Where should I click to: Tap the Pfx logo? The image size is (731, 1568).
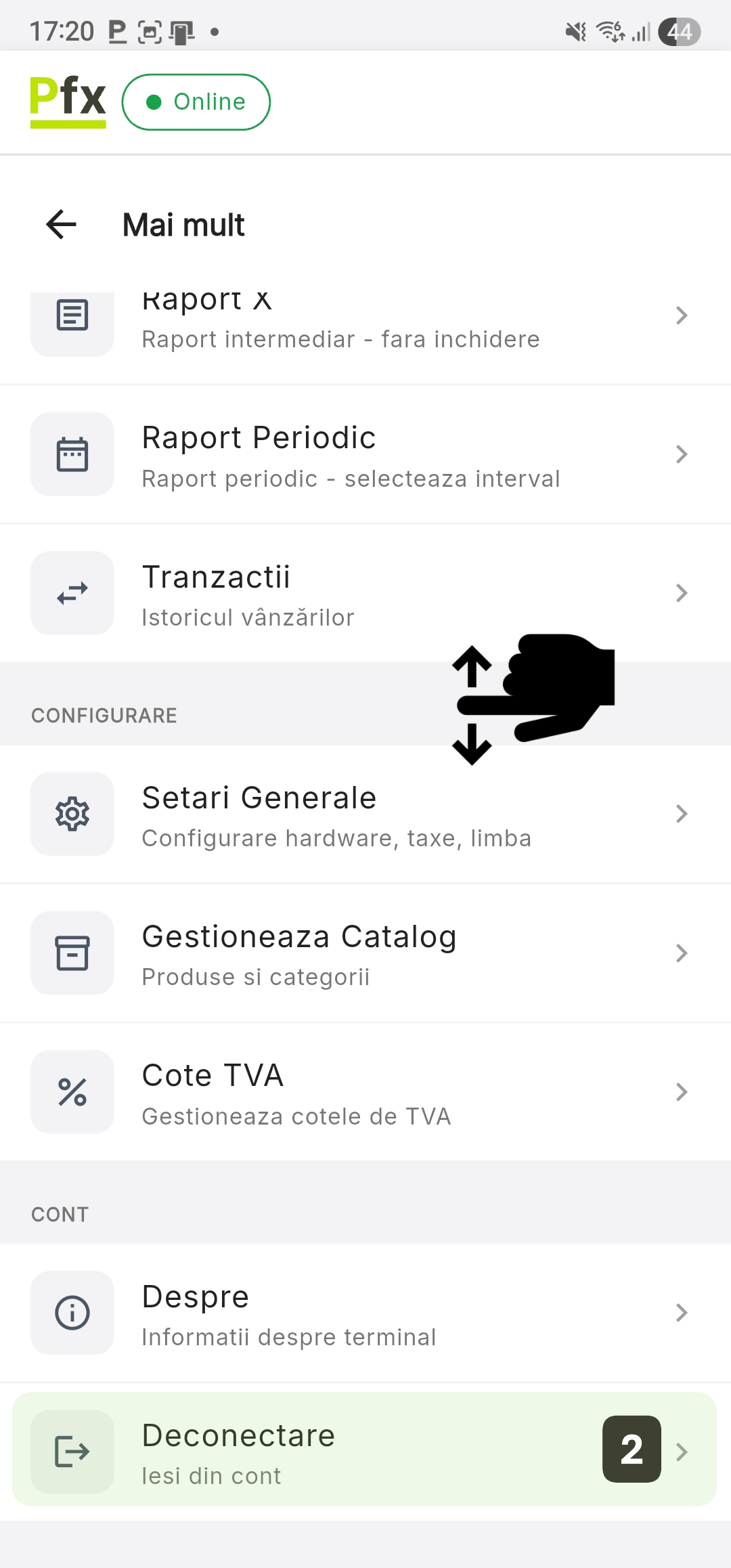click(x=68, y=102)
